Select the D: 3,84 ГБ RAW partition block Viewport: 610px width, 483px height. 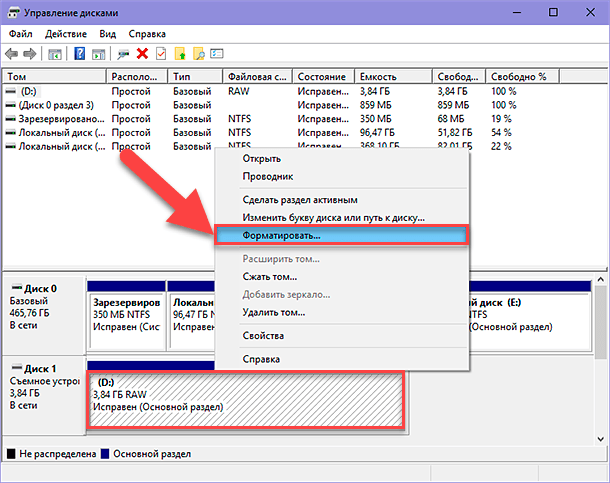tap(245, 400)
